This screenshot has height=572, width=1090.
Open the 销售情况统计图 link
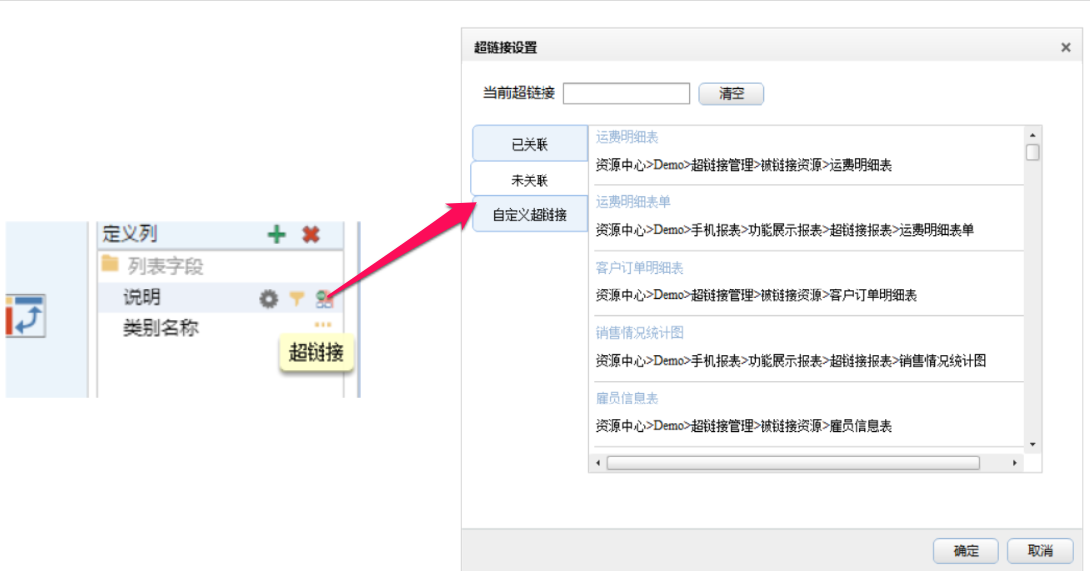639,333
